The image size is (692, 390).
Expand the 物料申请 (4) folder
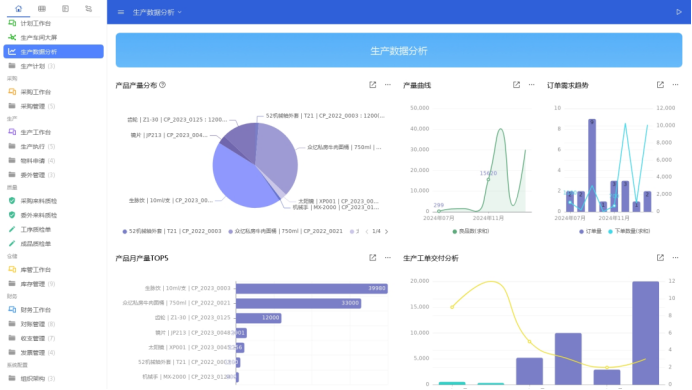(x=53, y=161)
